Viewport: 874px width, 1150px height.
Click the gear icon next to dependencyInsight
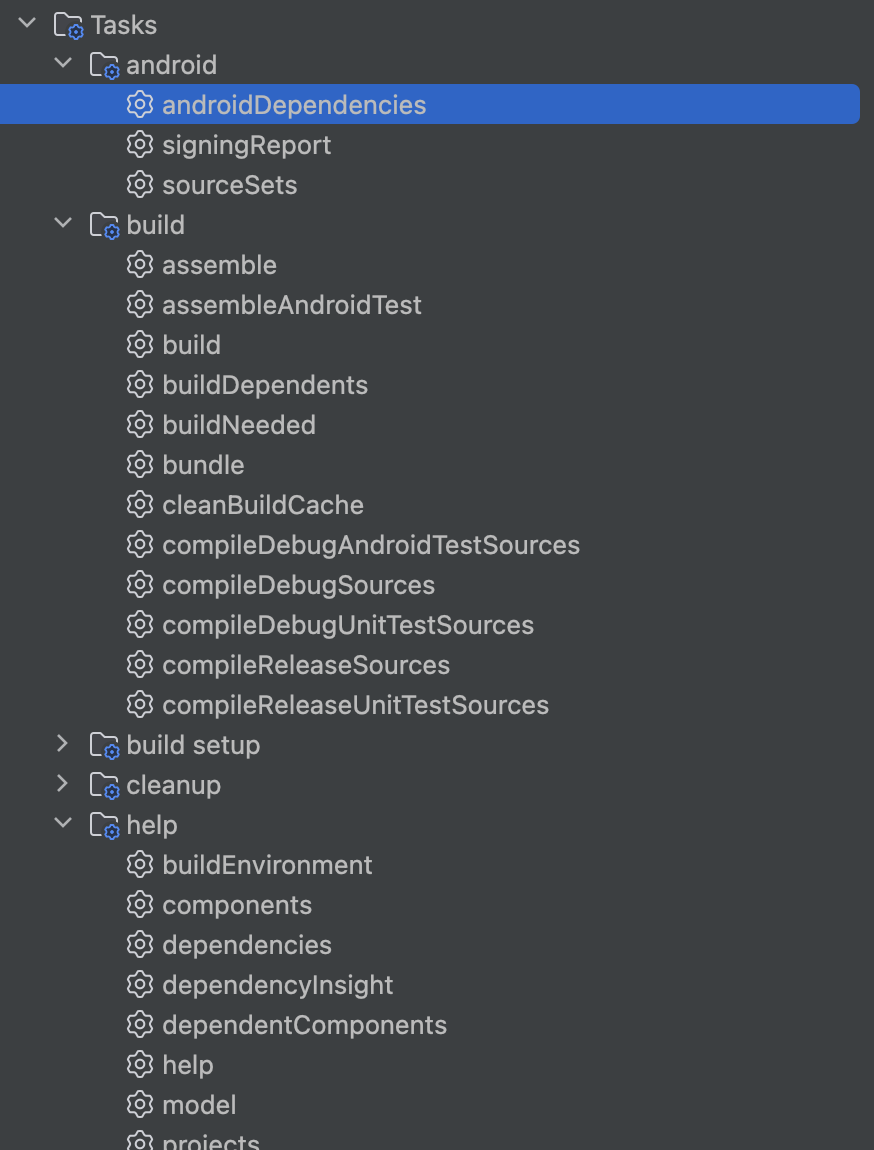click(x=141, y=984)
